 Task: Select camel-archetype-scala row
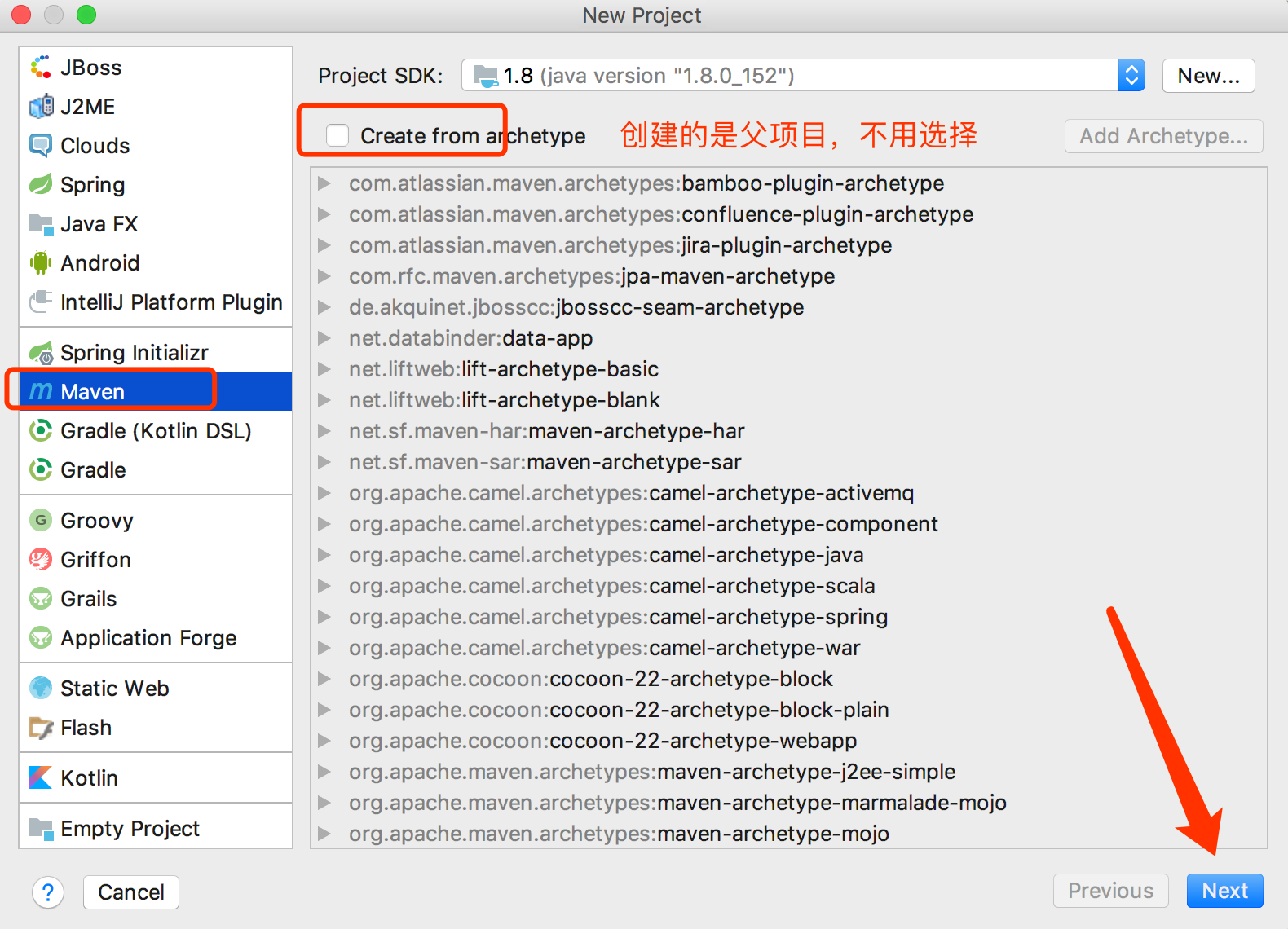pos(789,586)
